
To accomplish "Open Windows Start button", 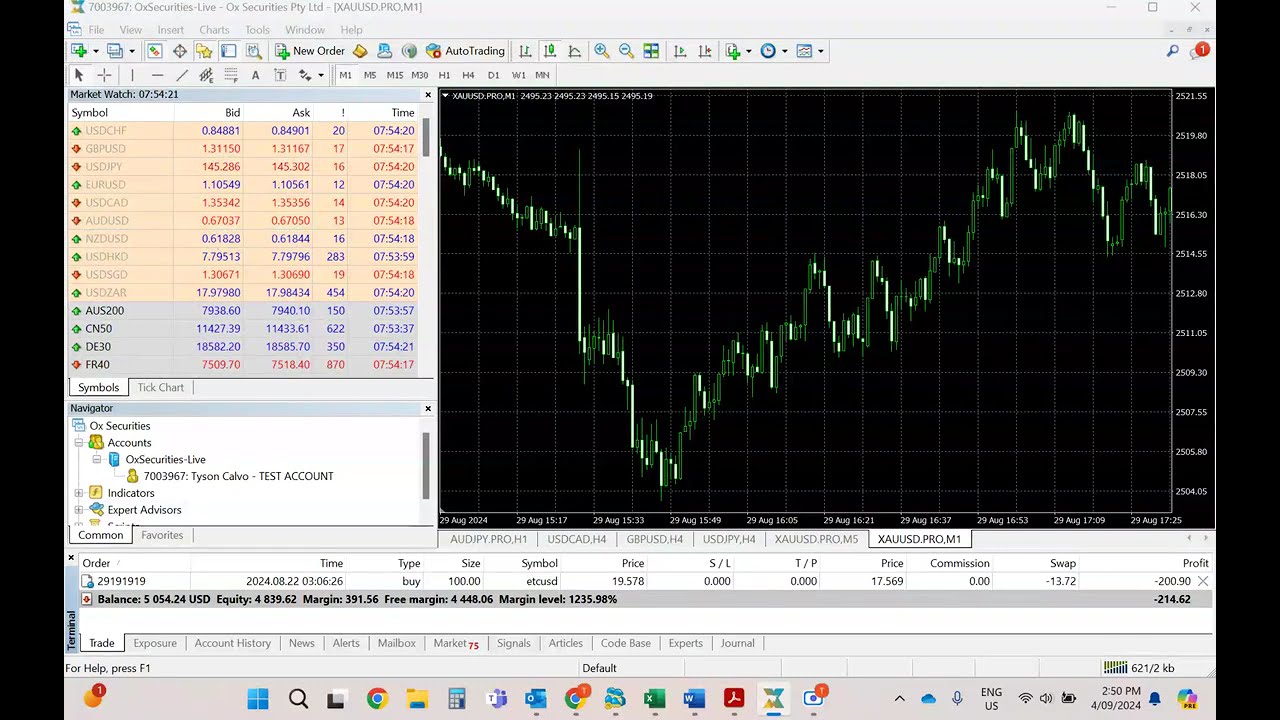I will pyautogui.click(x=258, y=698).
